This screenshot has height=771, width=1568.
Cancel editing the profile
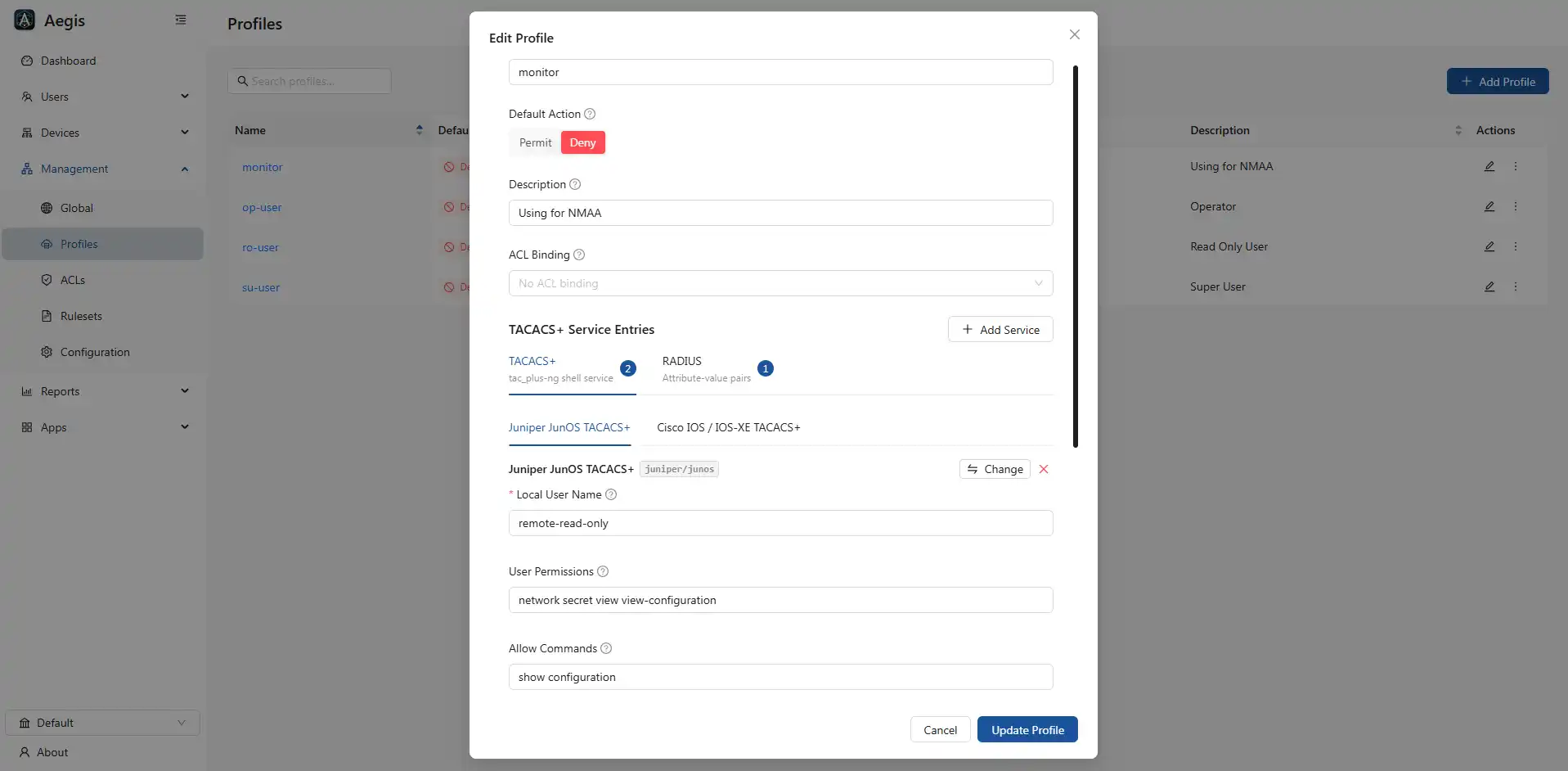pos(940,730)
